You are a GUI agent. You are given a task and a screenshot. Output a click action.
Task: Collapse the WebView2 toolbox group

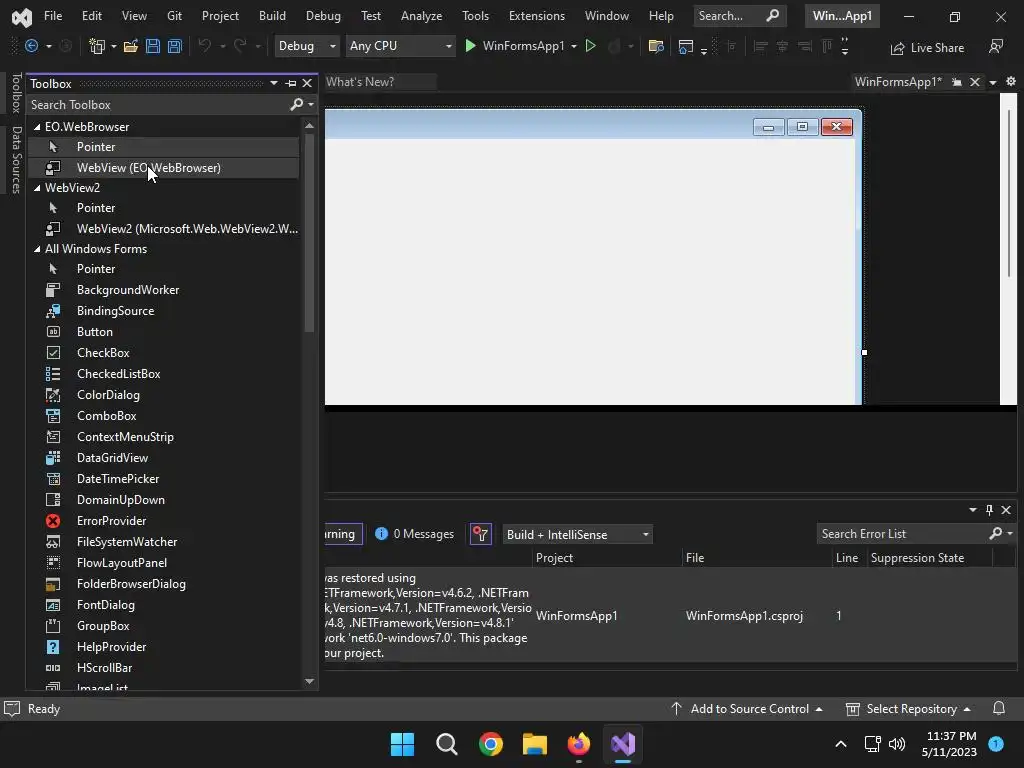[x=37, y=188]
